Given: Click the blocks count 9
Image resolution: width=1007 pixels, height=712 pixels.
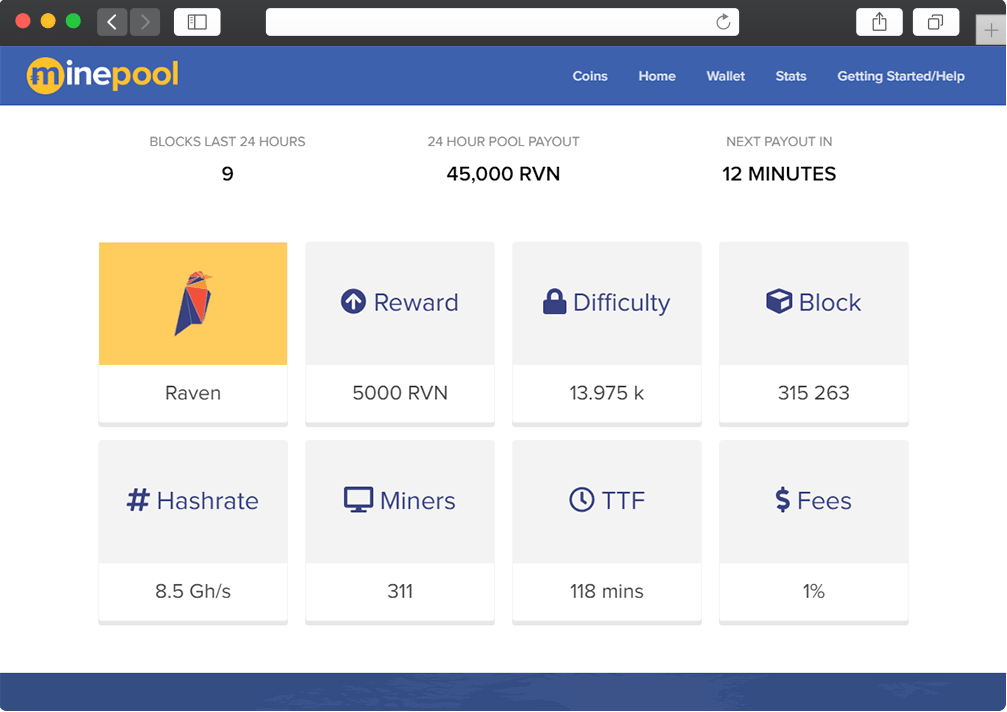Looking at the screenshot, I should (x=227, y=174).
